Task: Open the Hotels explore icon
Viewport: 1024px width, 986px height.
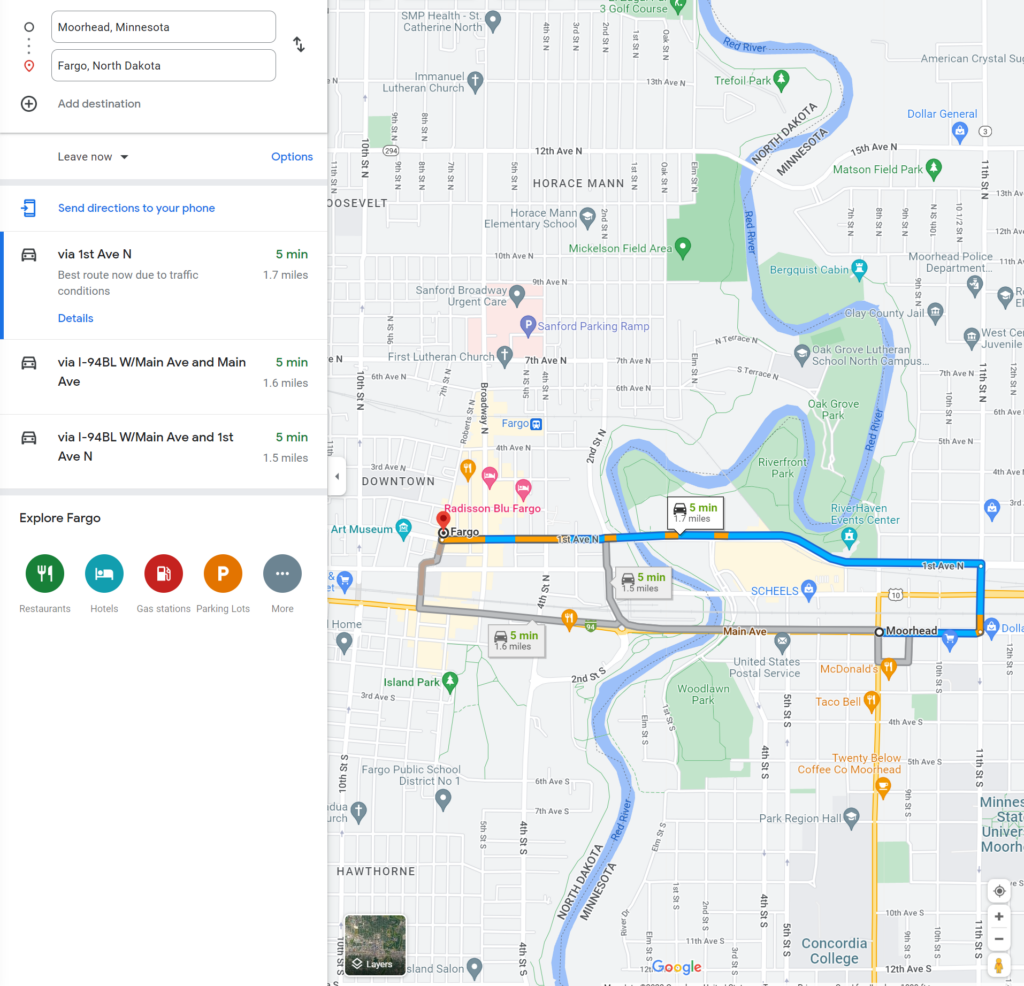Action: click(104, 573)
